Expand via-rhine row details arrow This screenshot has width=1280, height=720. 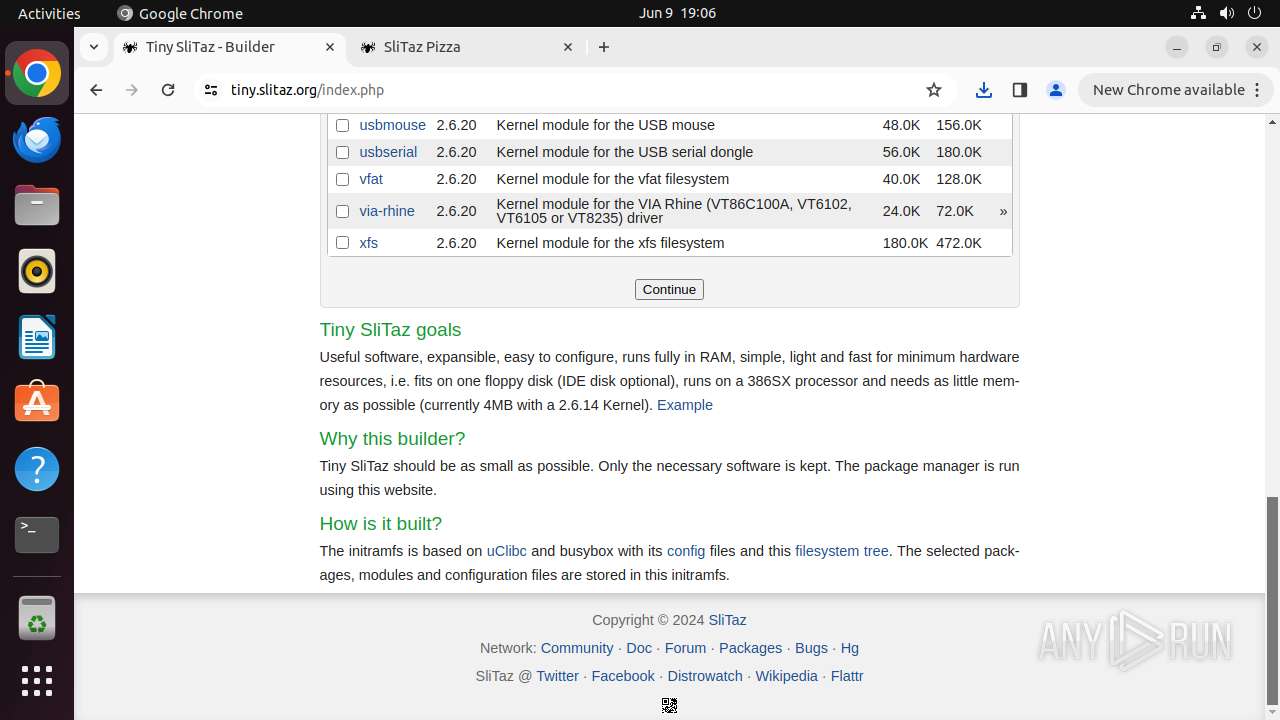(1003, 211)
